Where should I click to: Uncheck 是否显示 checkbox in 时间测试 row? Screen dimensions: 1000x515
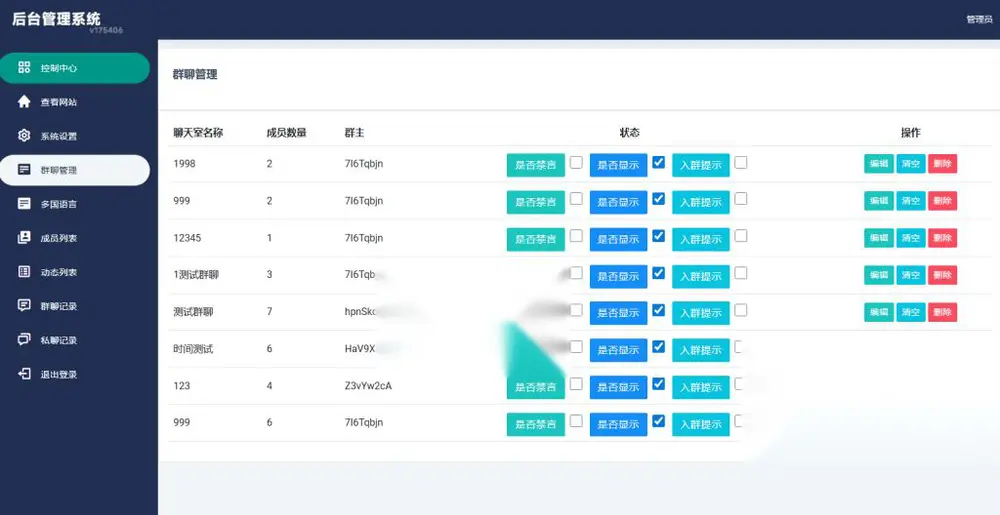point(659,347)
